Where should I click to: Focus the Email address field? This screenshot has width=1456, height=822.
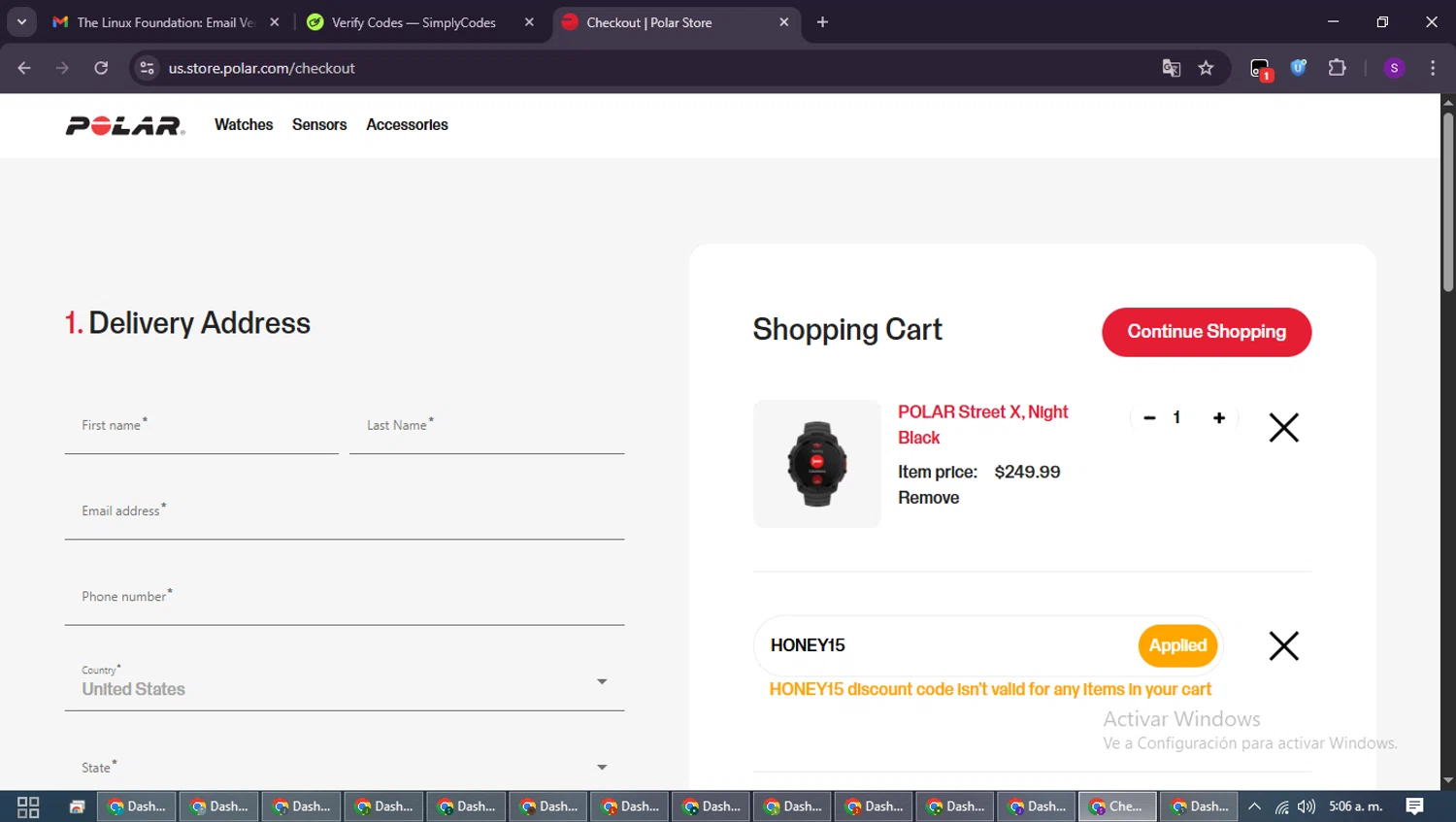345,512
